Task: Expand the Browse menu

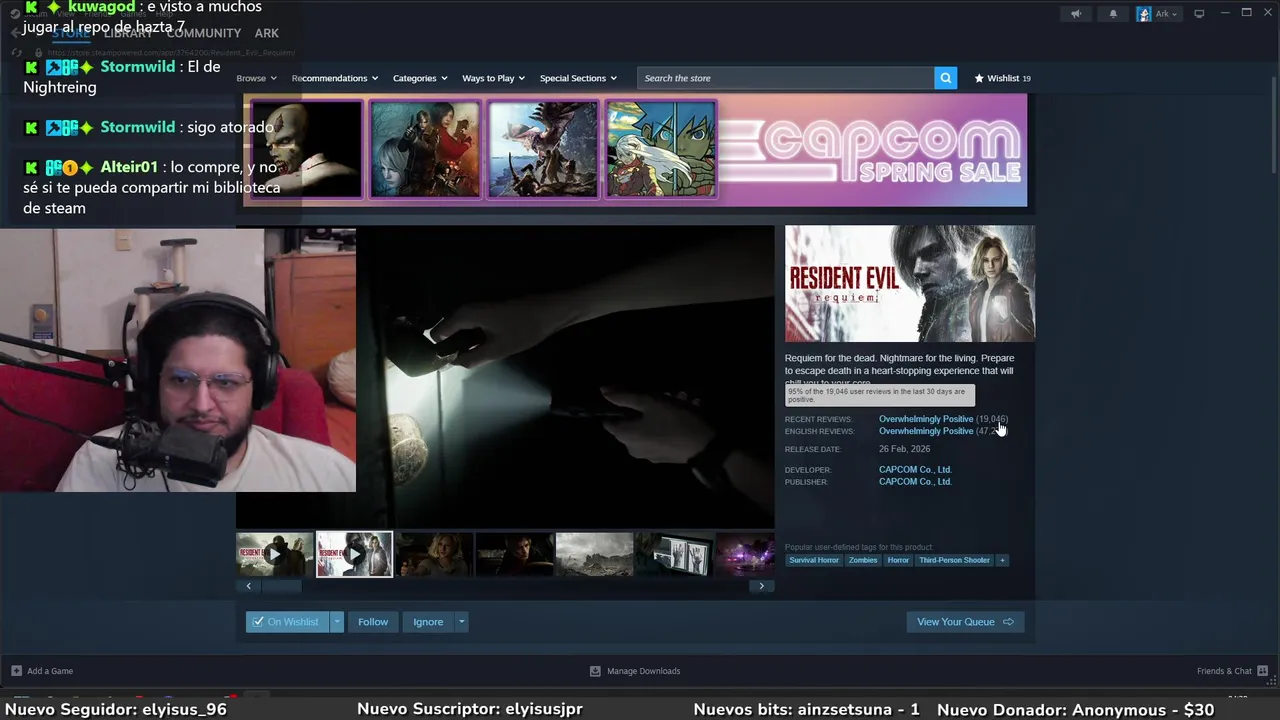Action: tap(255, 78)
